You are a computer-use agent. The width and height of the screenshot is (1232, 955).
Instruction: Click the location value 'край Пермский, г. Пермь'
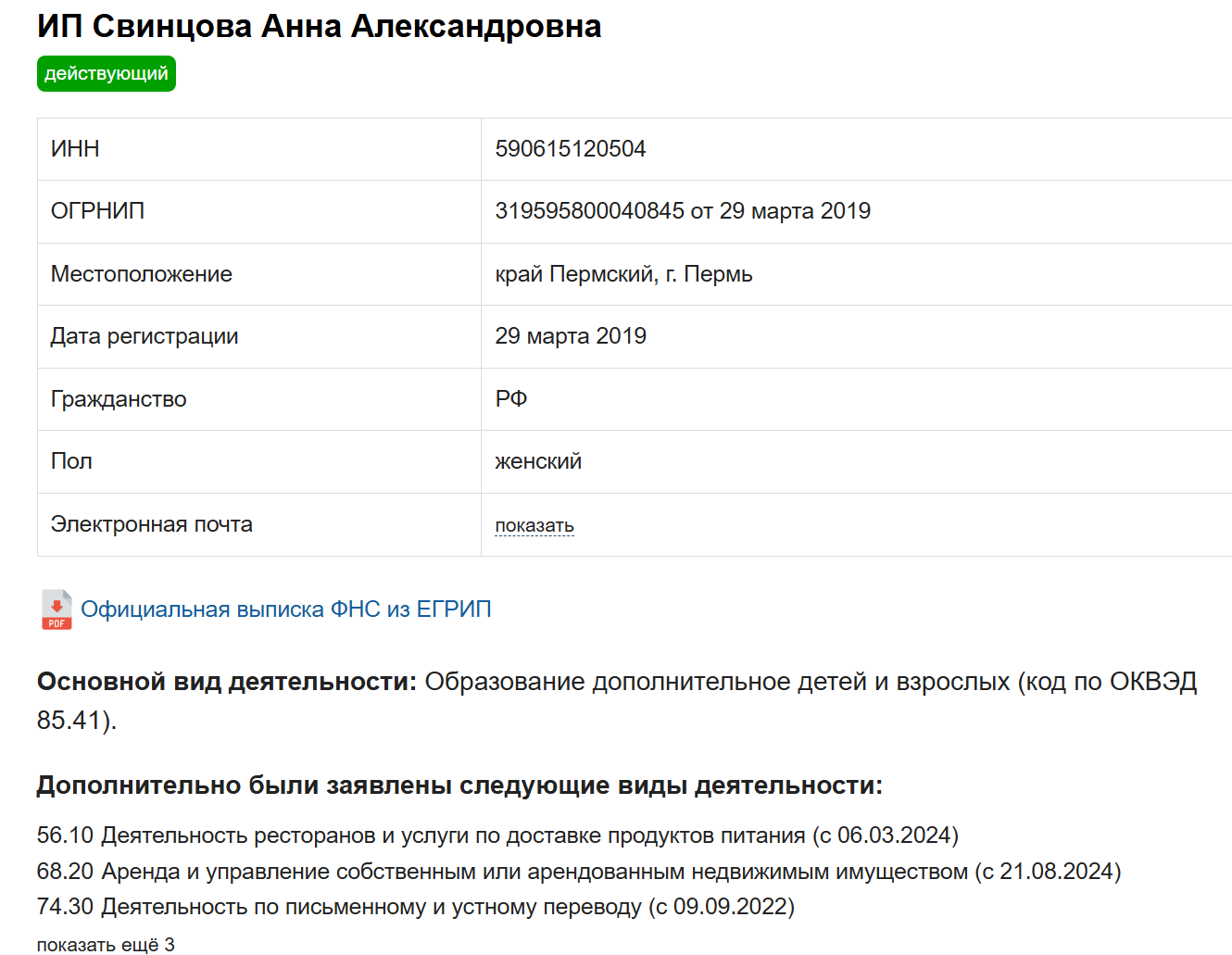623,274
